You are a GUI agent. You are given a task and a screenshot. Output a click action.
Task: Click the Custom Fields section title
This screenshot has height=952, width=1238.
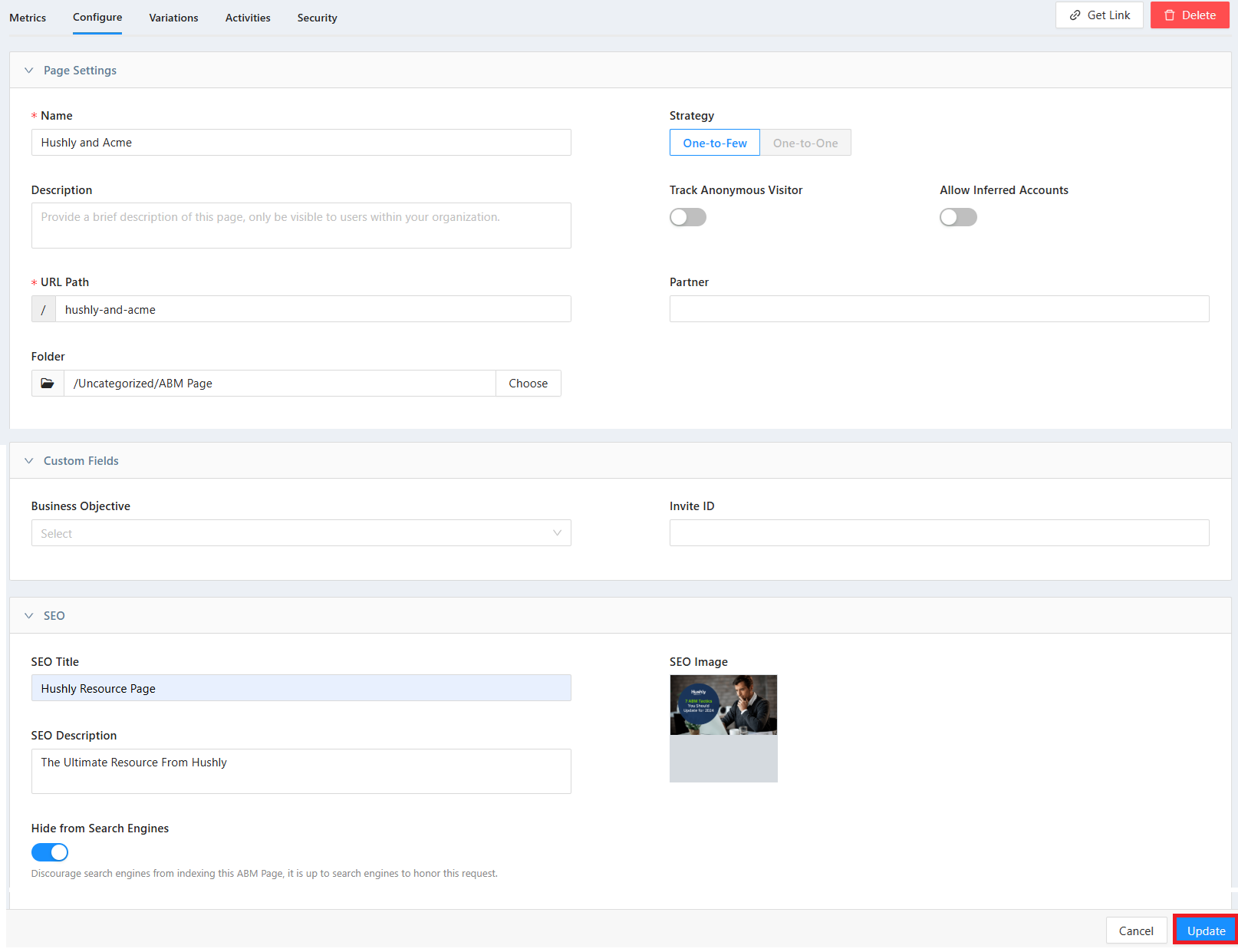coord(81,461)
